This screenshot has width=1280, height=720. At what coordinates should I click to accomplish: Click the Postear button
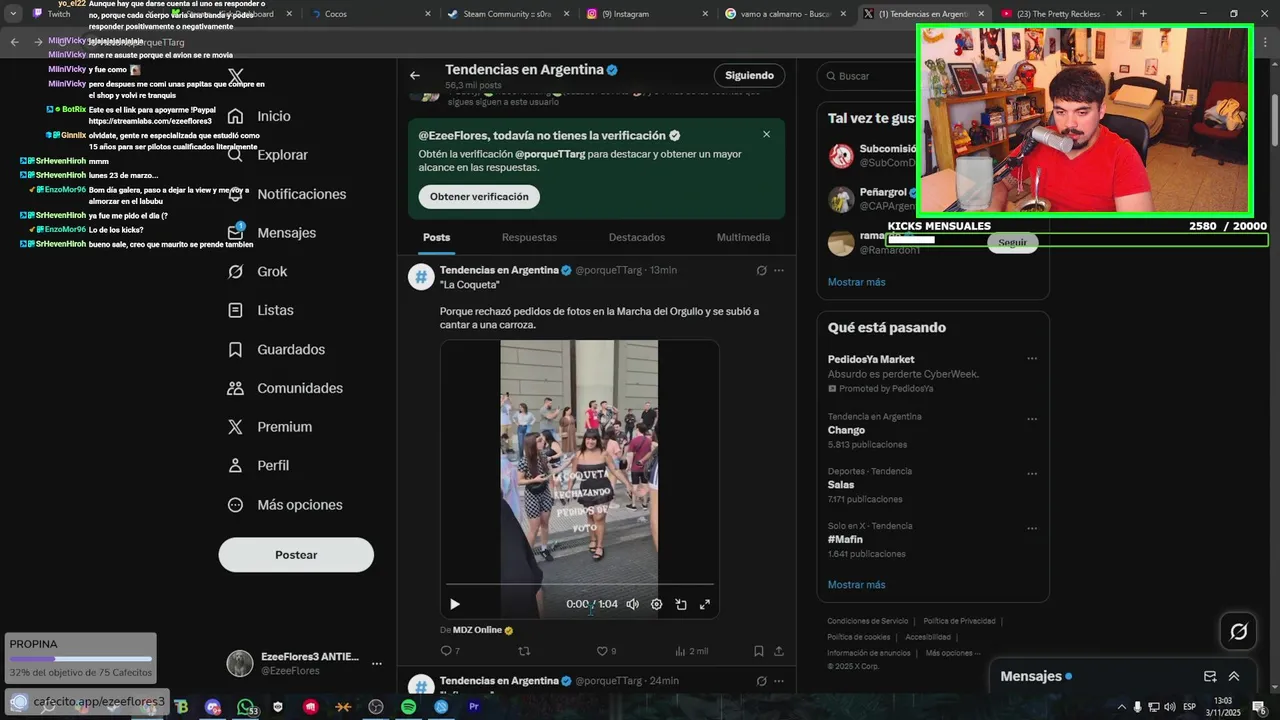point(296,555)
